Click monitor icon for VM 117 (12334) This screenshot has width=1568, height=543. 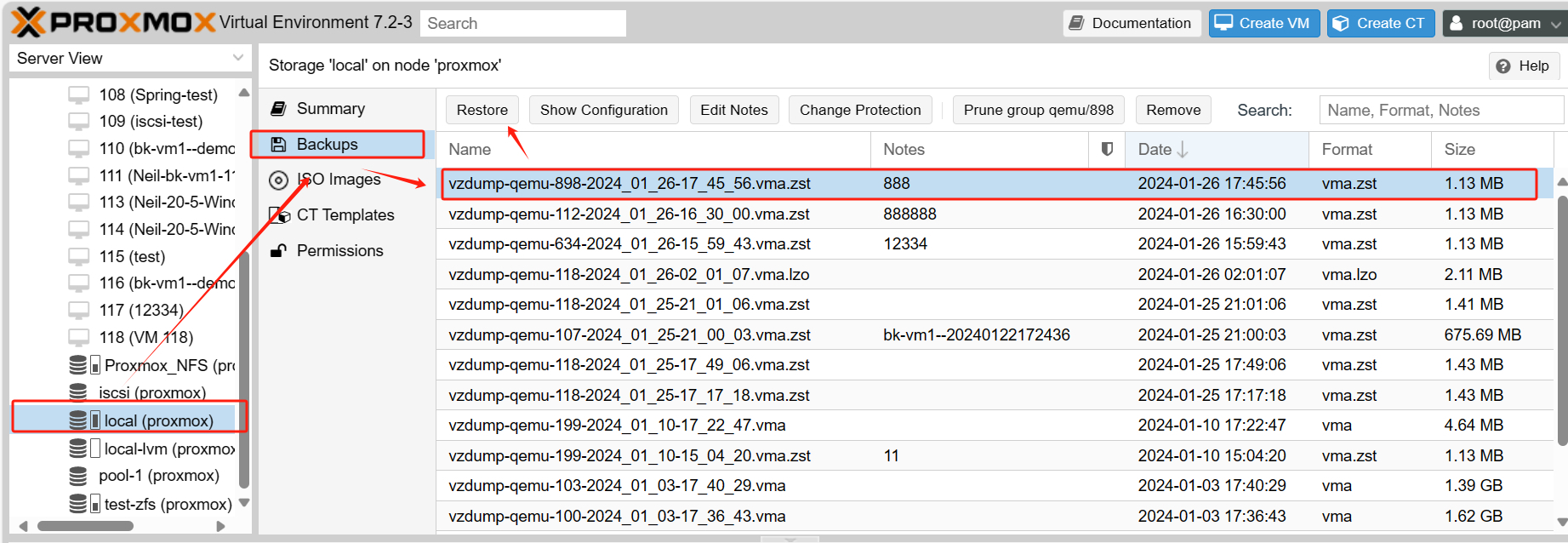click(x=79, y=311)
